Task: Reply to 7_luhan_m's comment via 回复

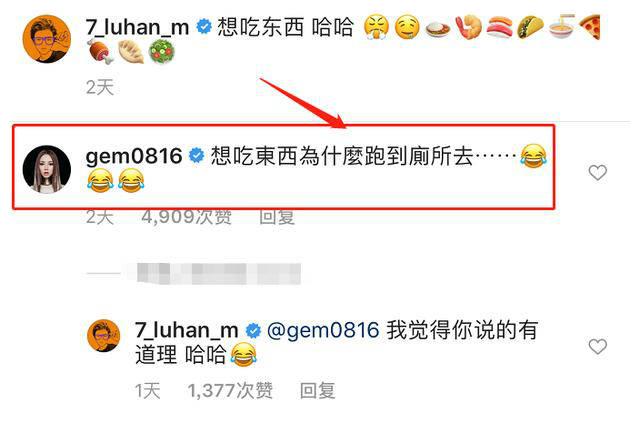Action: [x=318, y=390]
